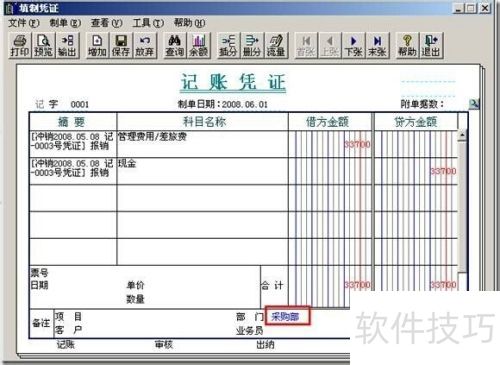Jump to last voucher with 末张
Screen dimensions: 500x365
click(377, 46)
